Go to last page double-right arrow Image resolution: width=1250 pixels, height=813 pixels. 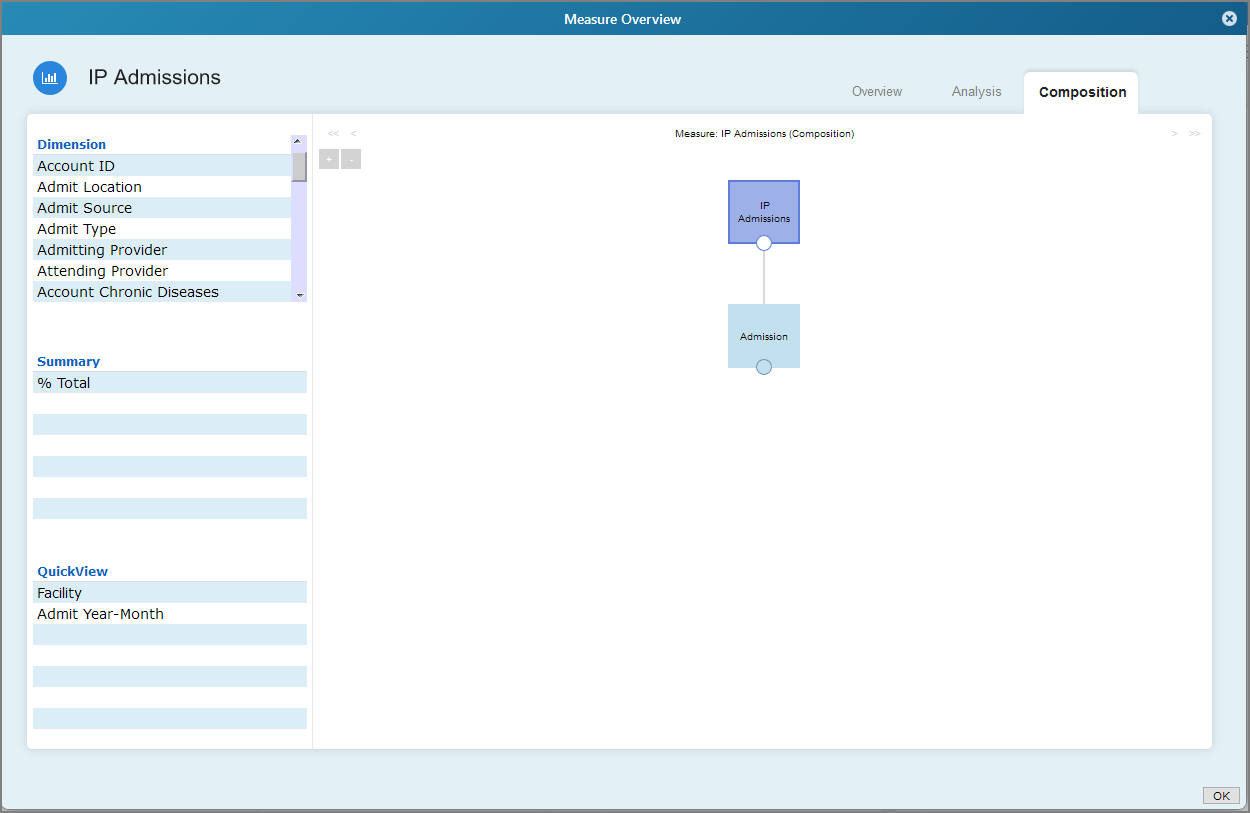1194,134
